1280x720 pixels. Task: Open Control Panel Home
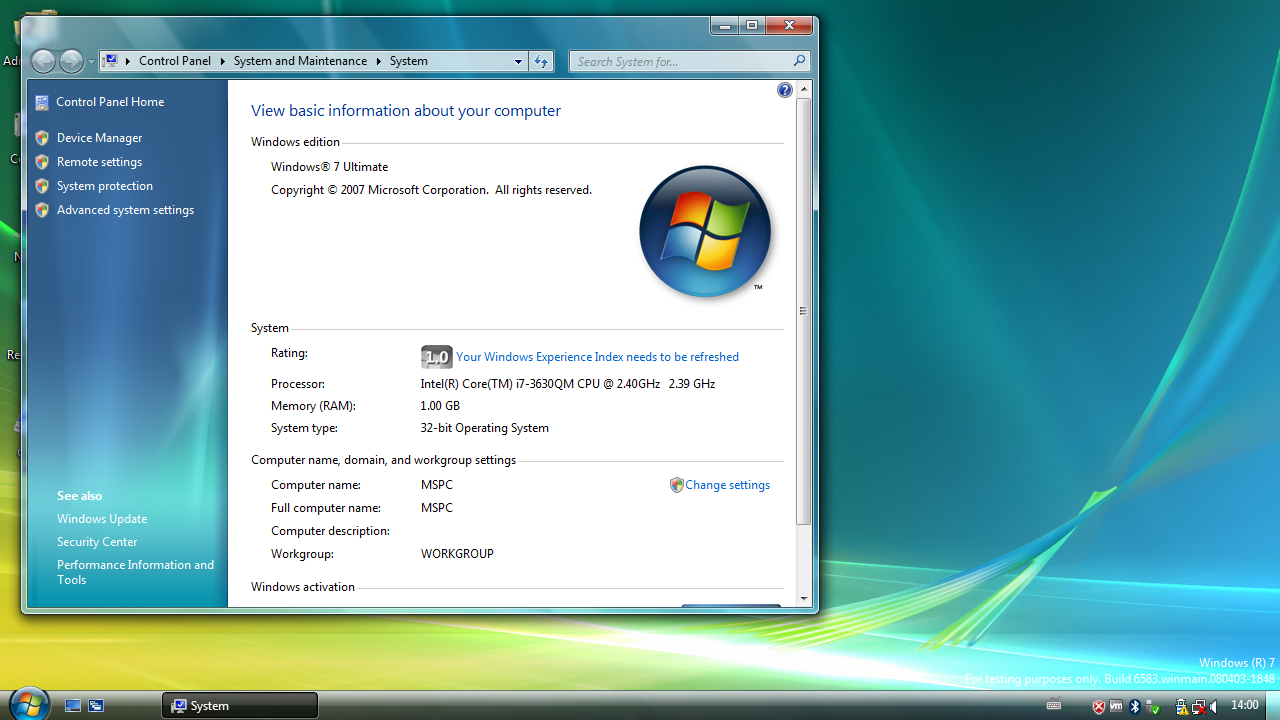110,102
